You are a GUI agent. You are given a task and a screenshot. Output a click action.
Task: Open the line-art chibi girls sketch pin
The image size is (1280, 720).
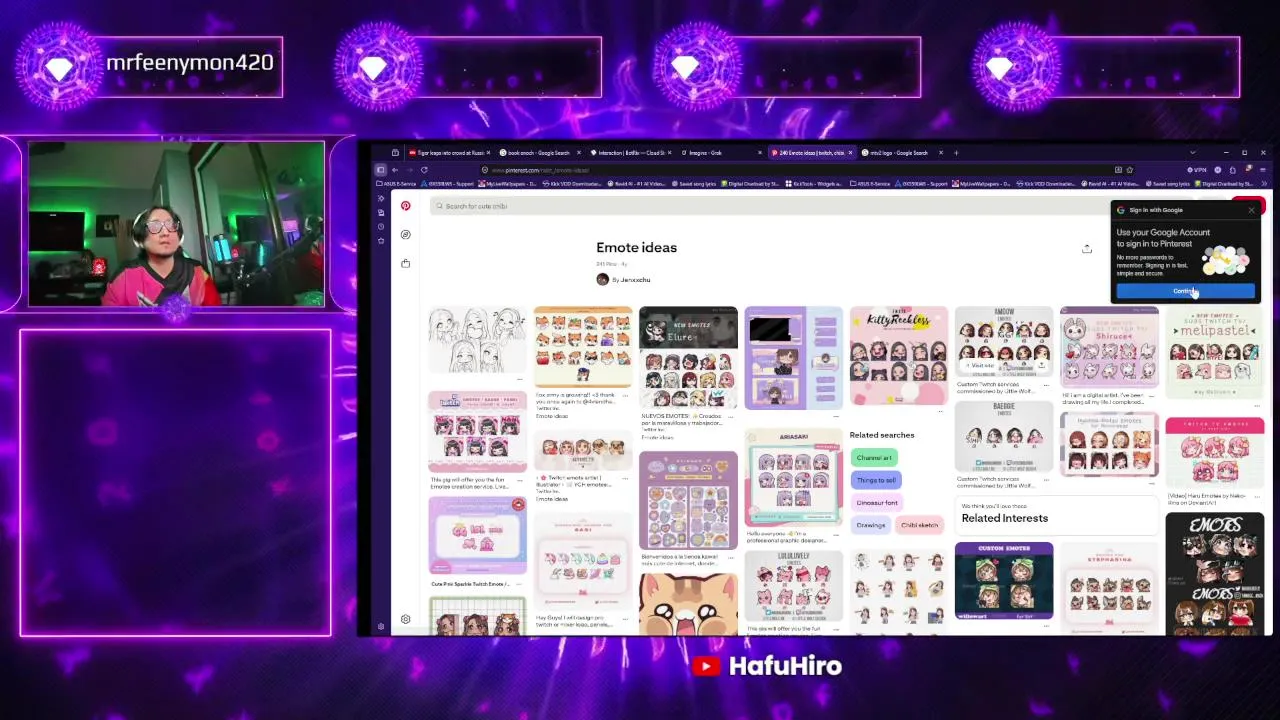tap(477, 341)
